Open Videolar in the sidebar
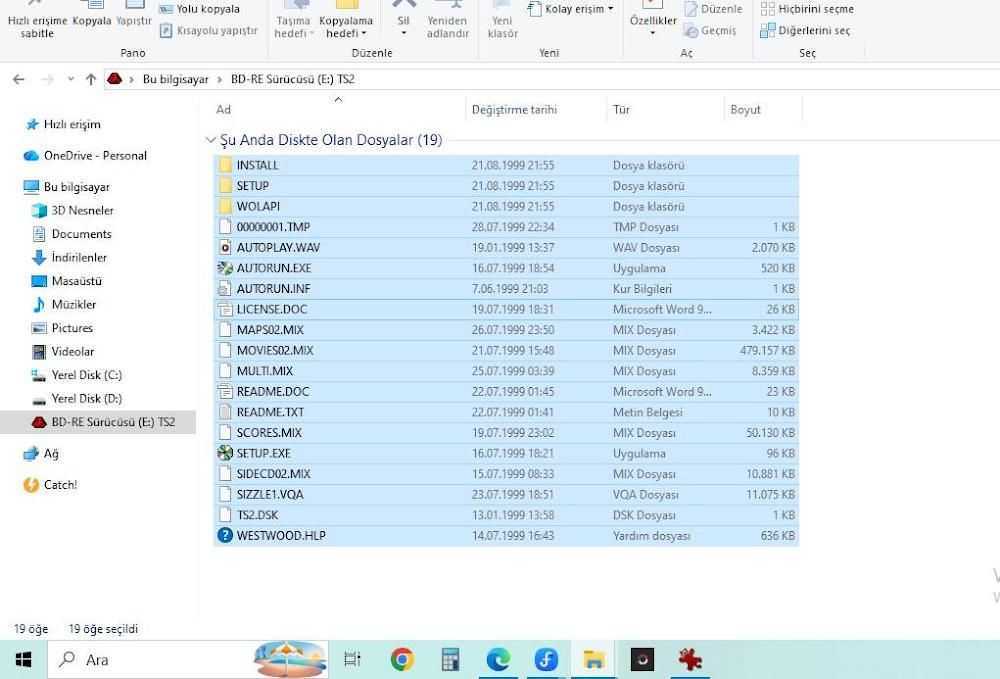Image resolution: width=1000 pixels, height=679 pixels. pos(62,352)
